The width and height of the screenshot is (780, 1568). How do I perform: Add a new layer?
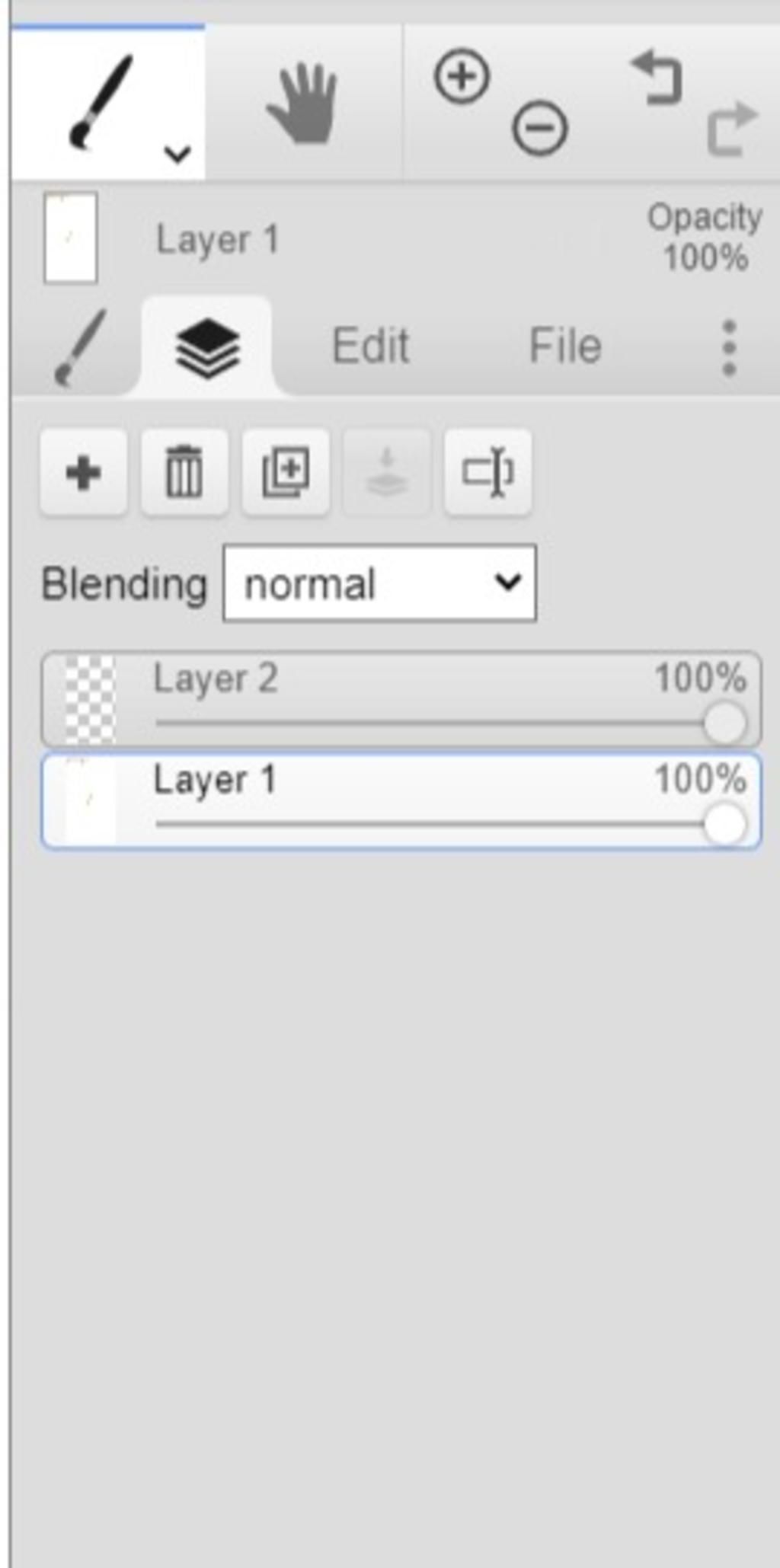84,473
